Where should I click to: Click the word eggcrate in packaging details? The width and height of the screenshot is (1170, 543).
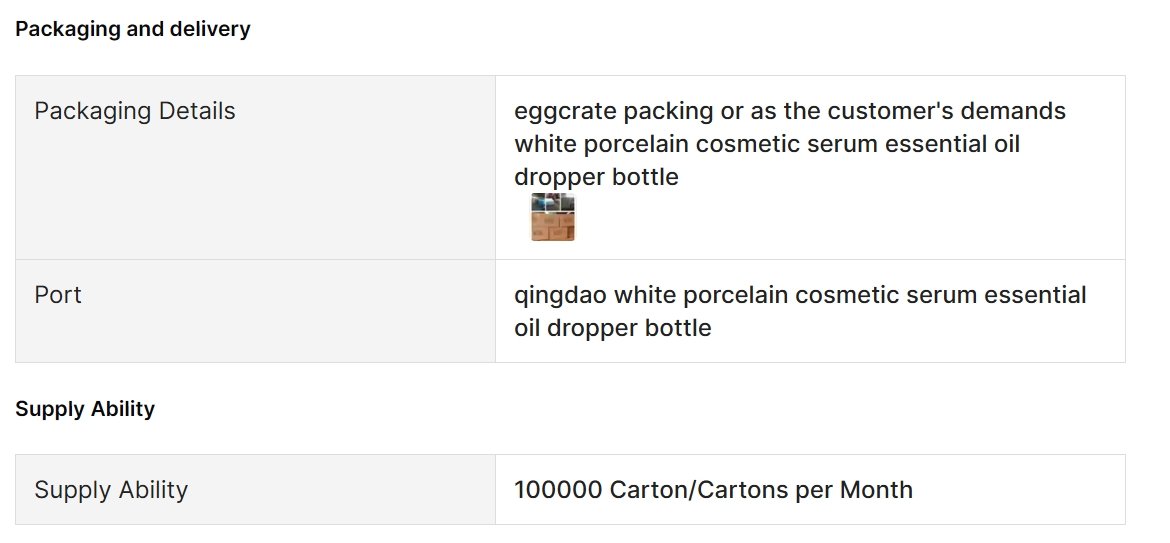[x=566, y=112]
